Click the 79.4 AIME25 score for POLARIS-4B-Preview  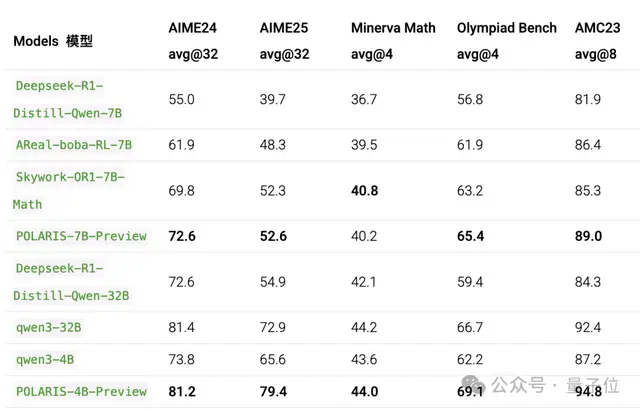click(x=273, y=391)
